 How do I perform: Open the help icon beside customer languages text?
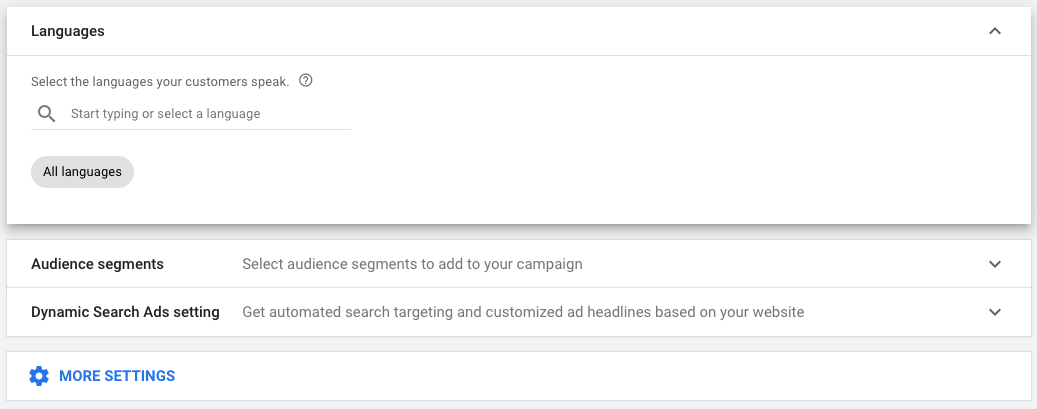click(306, 81)
